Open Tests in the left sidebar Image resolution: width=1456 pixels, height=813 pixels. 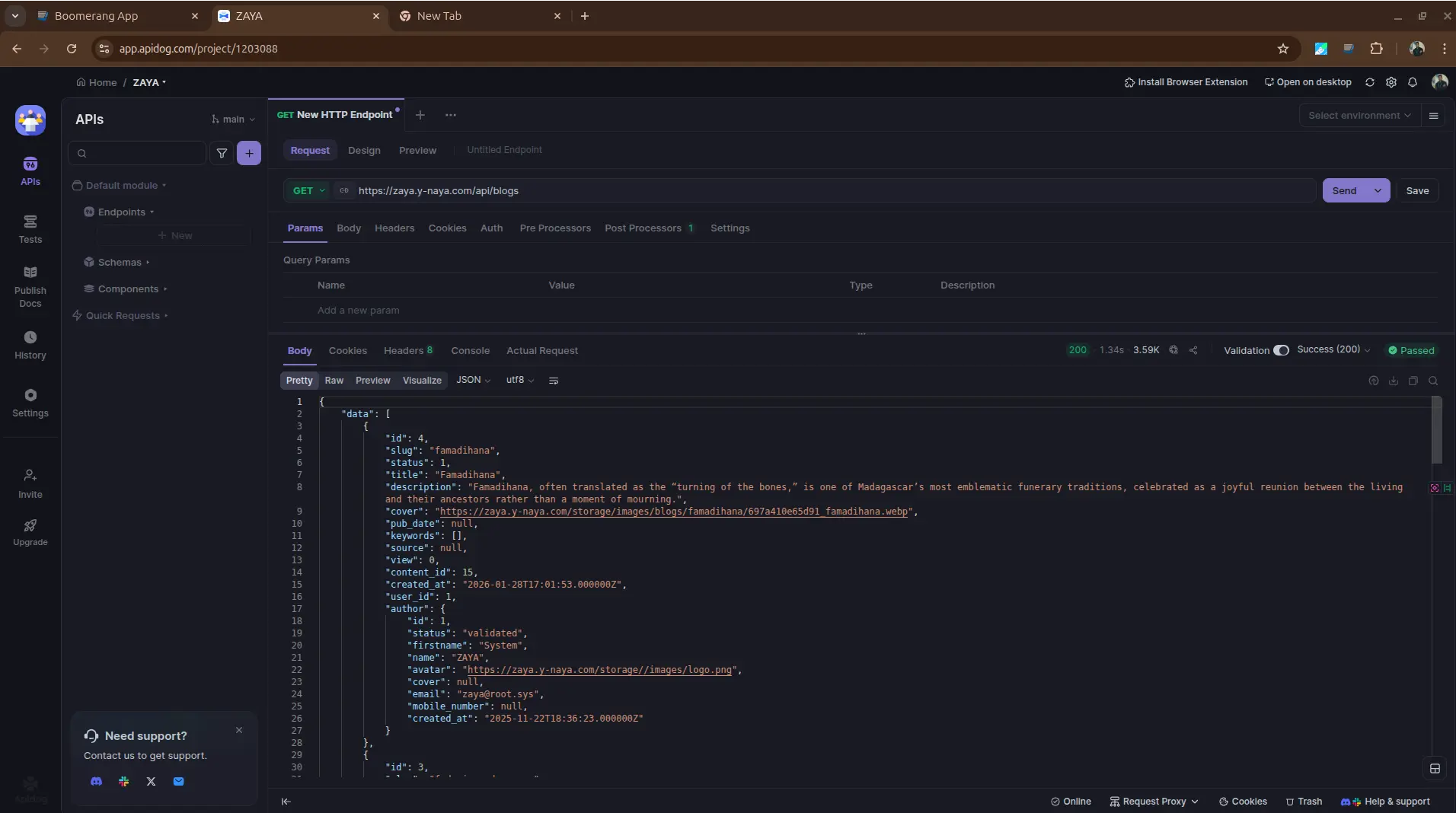(x=30, y=228)
